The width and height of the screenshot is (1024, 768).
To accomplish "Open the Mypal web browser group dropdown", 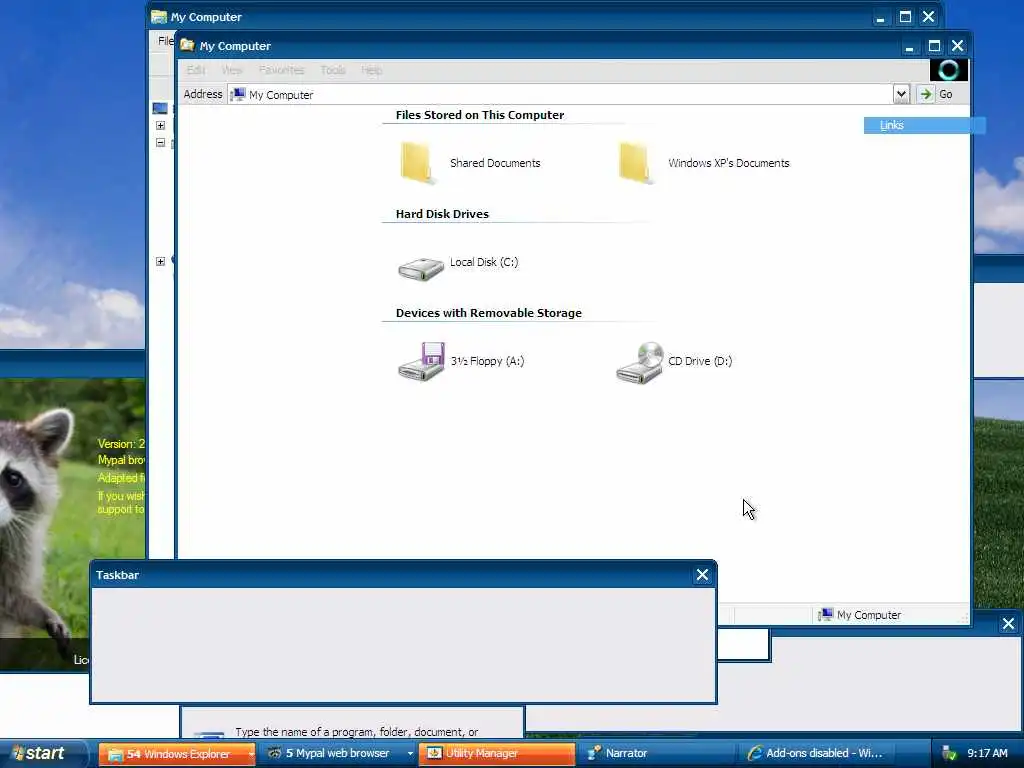I will coord(410,754).
